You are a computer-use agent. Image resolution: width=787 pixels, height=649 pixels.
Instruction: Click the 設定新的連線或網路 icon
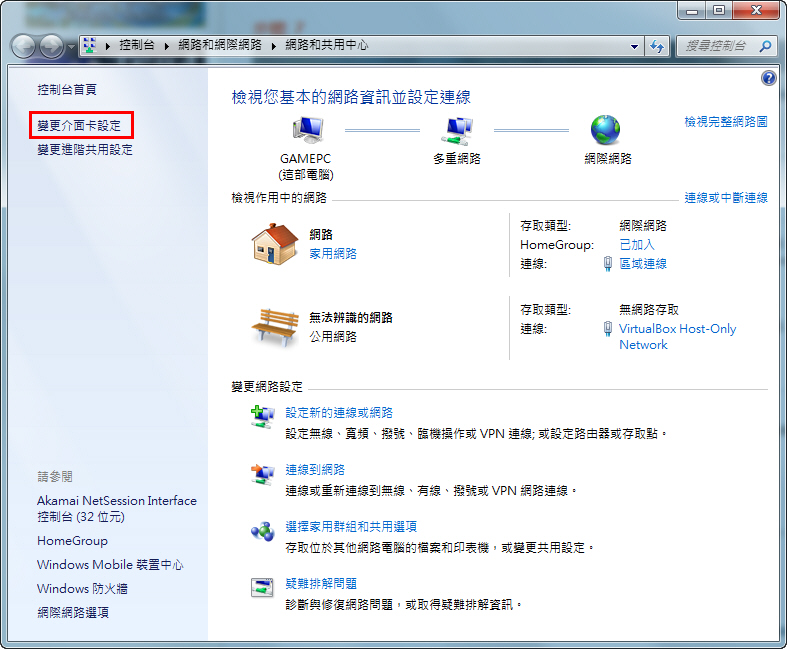(262, 417)
